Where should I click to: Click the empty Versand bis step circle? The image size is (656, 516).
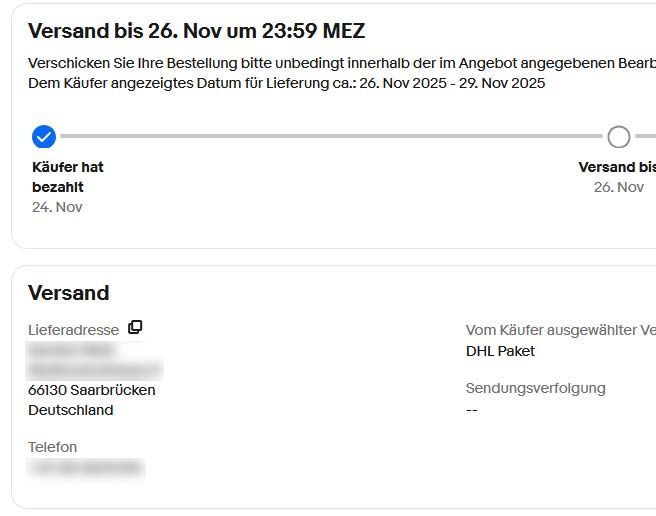pyautogui.click(x=619, y=136)
